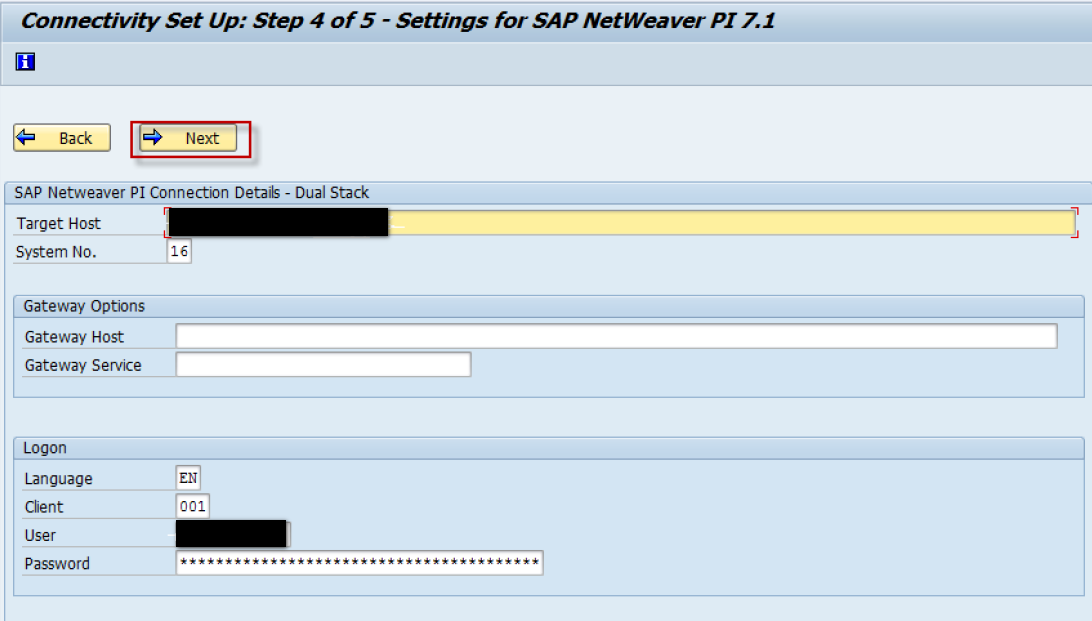
Task: Click the Gateway Options group header
Action: 548,306
